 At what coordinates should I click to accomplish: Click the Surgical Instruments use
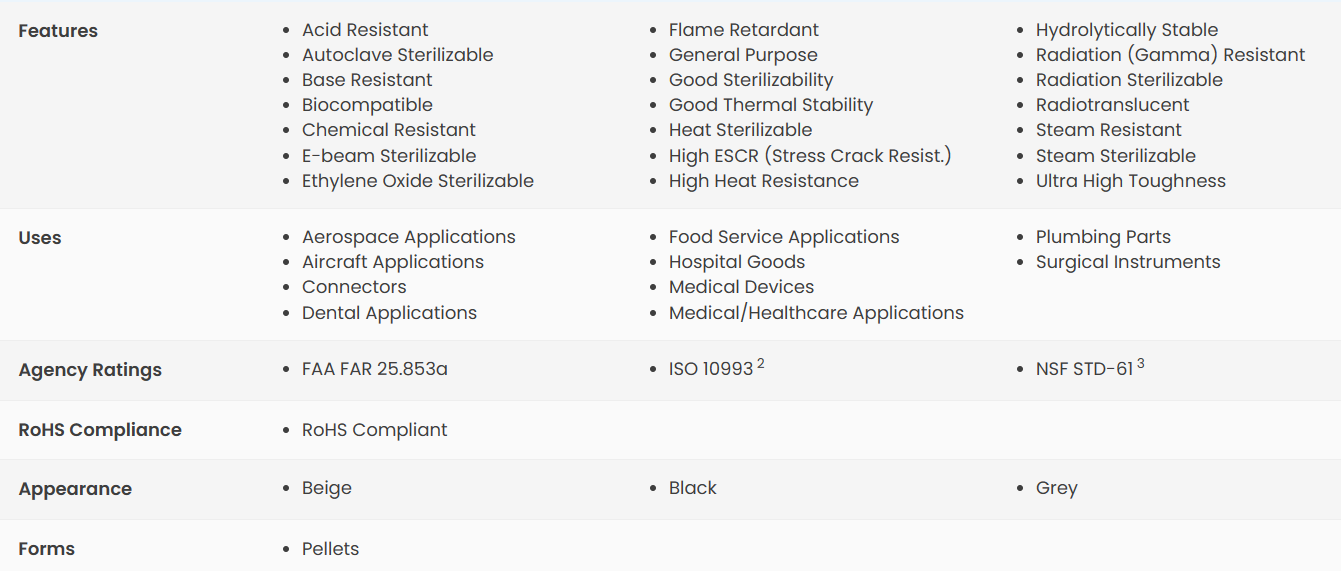1128,262
